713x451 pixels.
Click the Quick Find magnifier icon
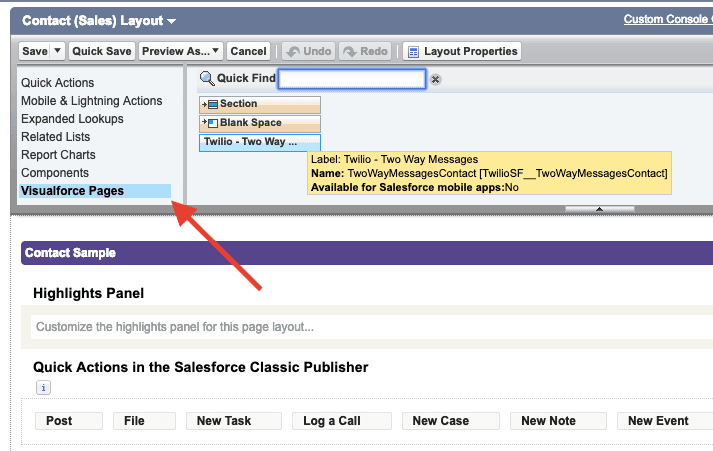207,79
